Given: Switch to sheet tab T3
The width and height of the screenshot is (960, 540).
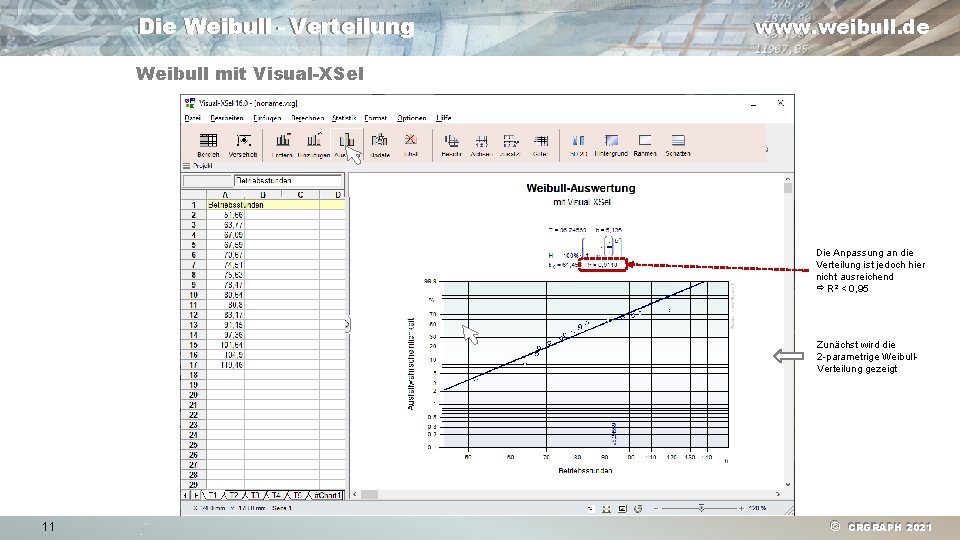Looking at the screenshot, I should pos(255,495).
